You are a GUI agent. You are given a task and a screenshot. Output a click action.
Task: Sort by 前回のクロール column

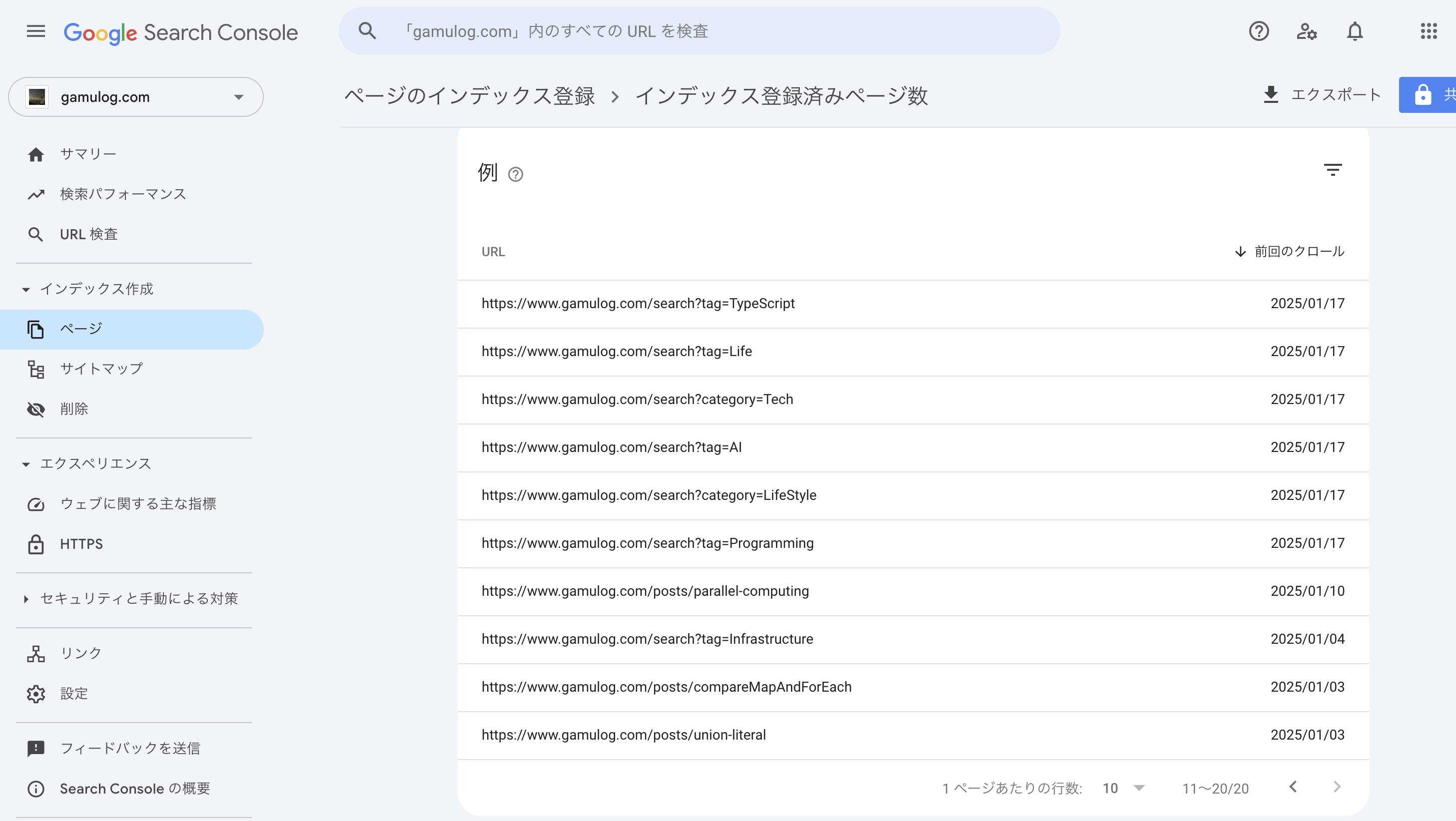[x=1289, y=251]
